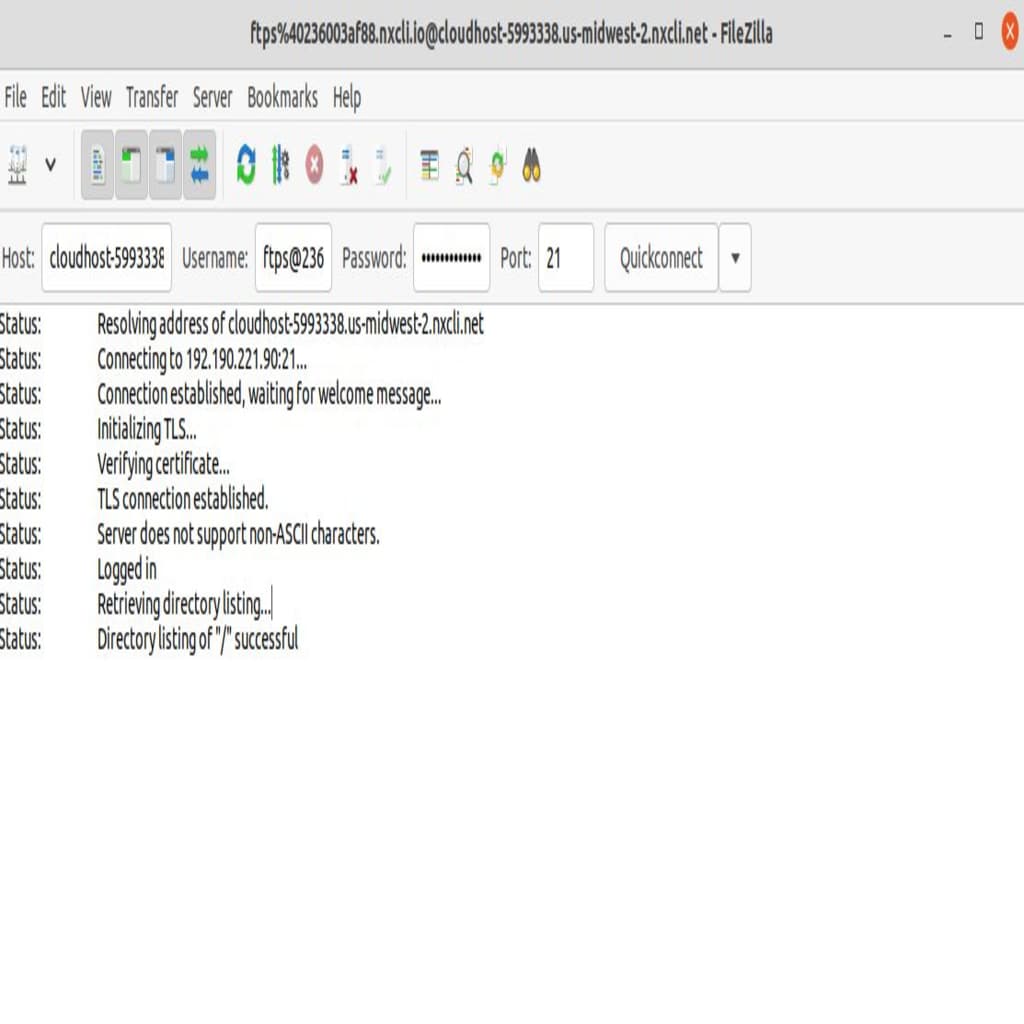This screenshot has height=1024, width=1024.
Task: Select the 'Resolving address of cloudhost' log line
Action: click(290, 324)
